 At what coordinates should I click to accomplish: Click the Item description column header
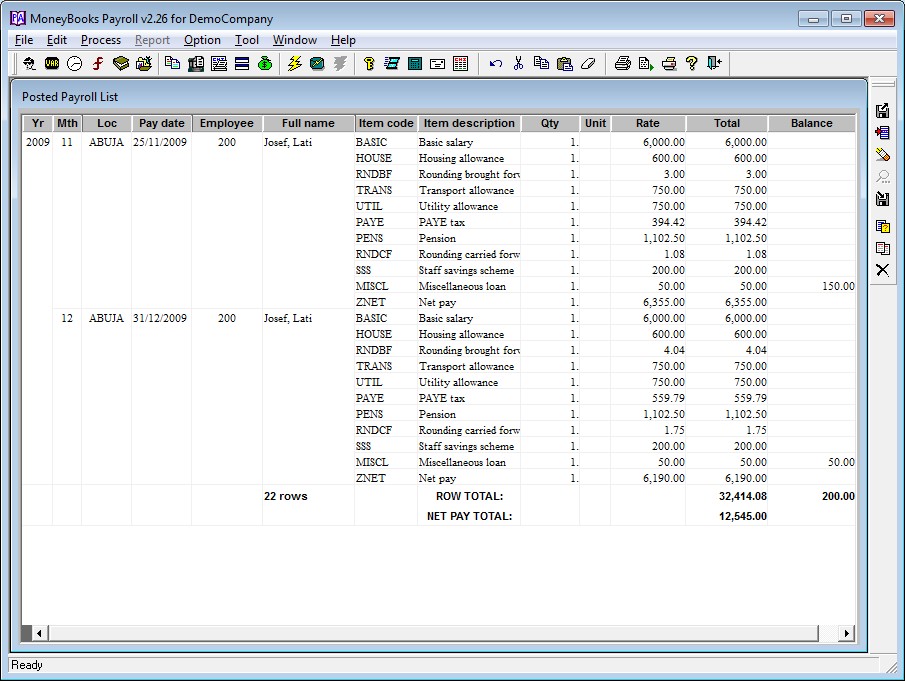pos(469,124)
